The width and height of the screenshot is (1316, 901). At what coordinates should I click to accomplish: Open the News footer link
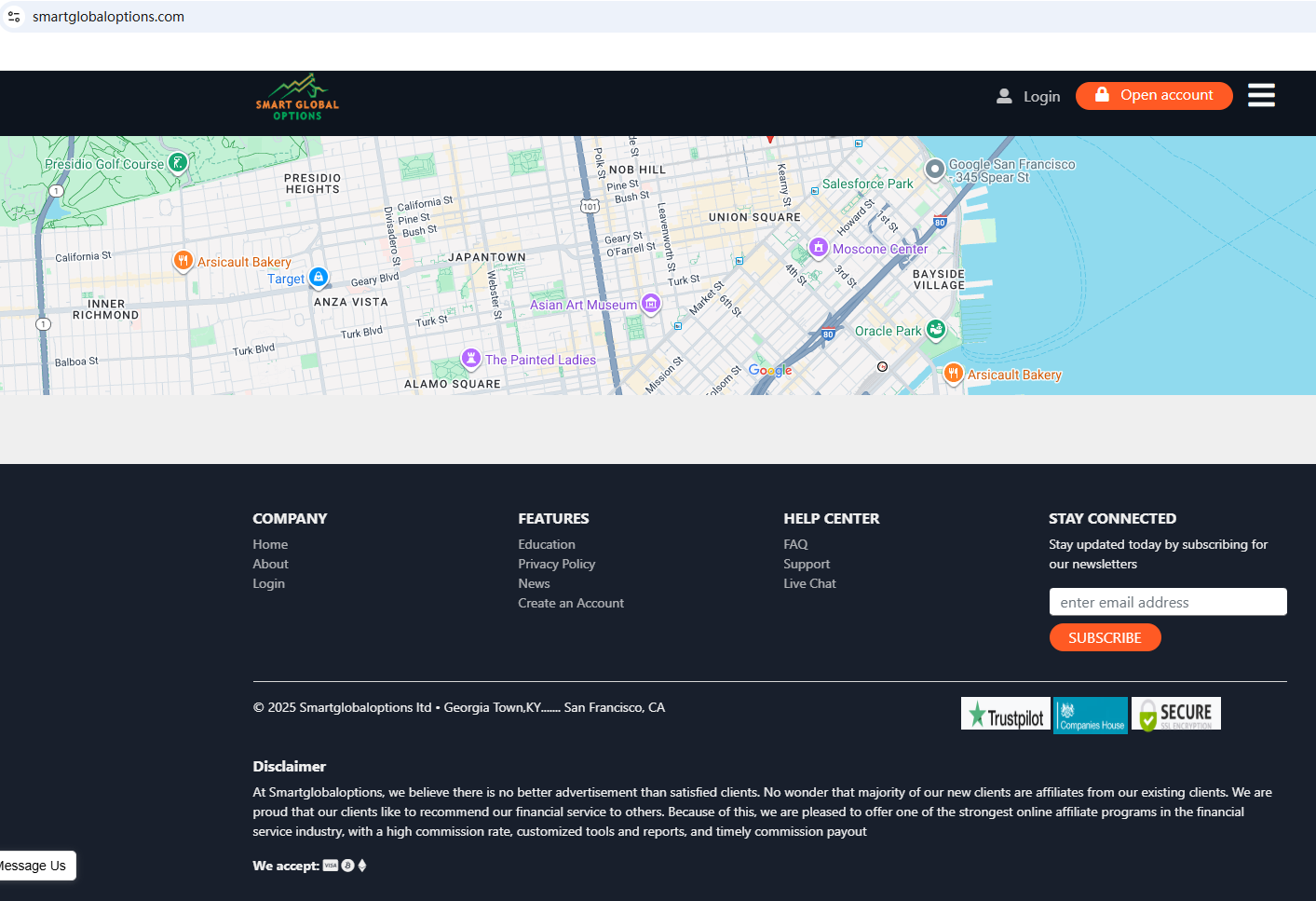pyautogui.click(x=534, y=583)
